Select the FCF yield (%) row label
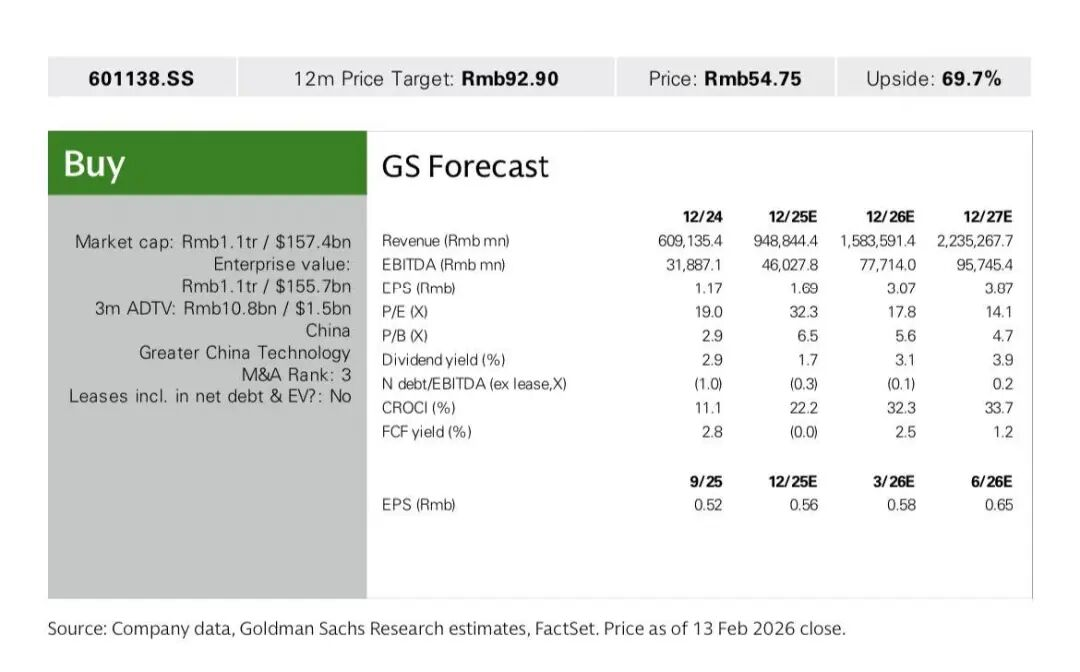The image size is (1080, 672). [427, 432]
